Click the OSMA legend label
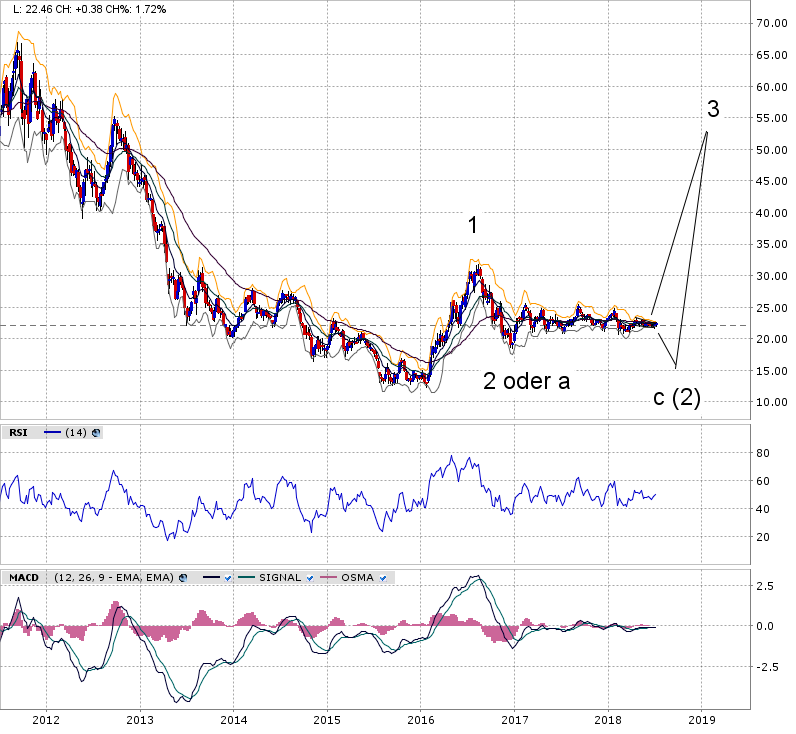 click(x=357, y=578)
